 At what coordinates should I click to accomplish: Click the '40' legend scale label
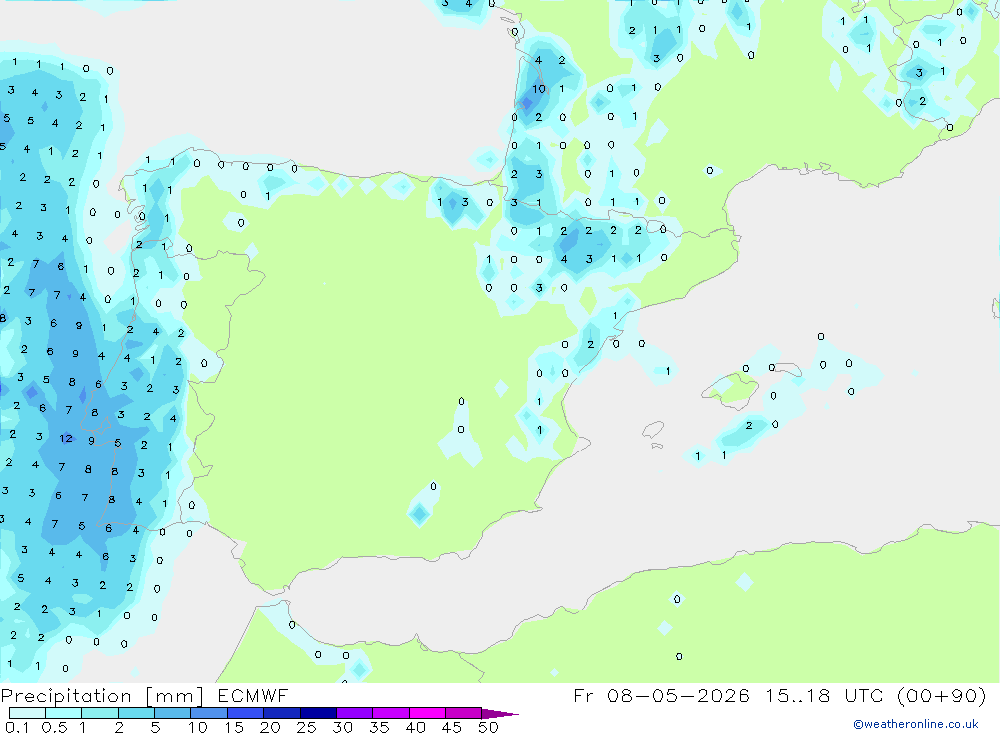(415, 727)
